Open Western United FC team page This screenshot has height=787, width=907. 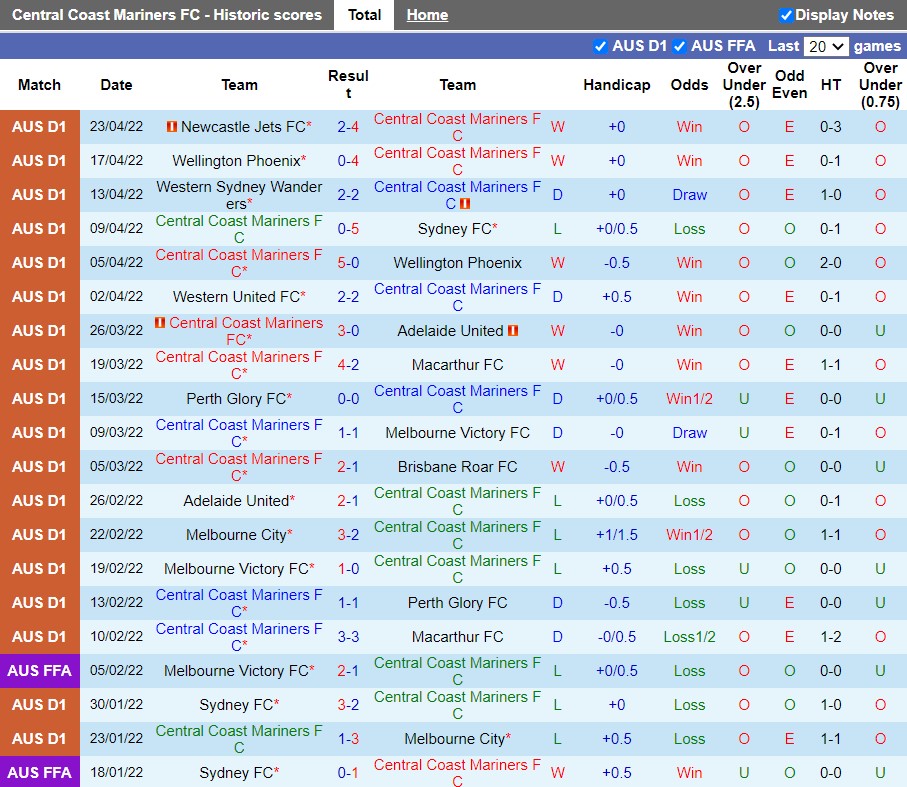(237, 297)
